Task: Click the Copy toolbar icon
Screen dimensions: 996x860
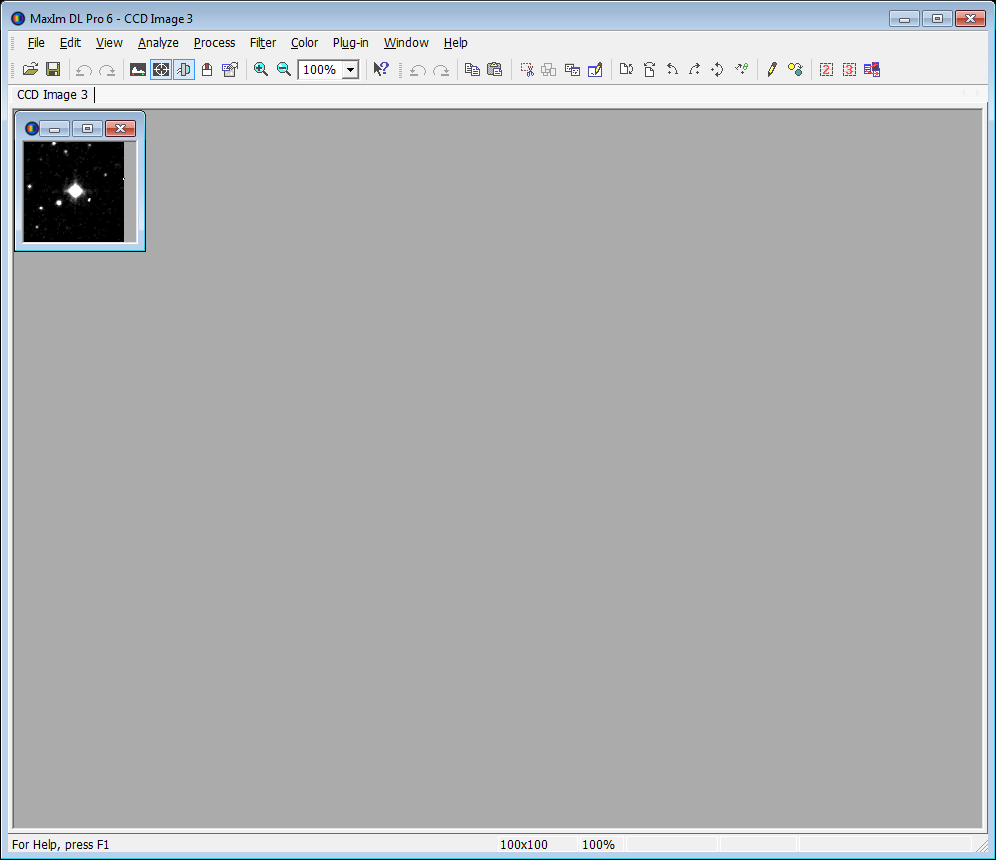Action: 472,69
